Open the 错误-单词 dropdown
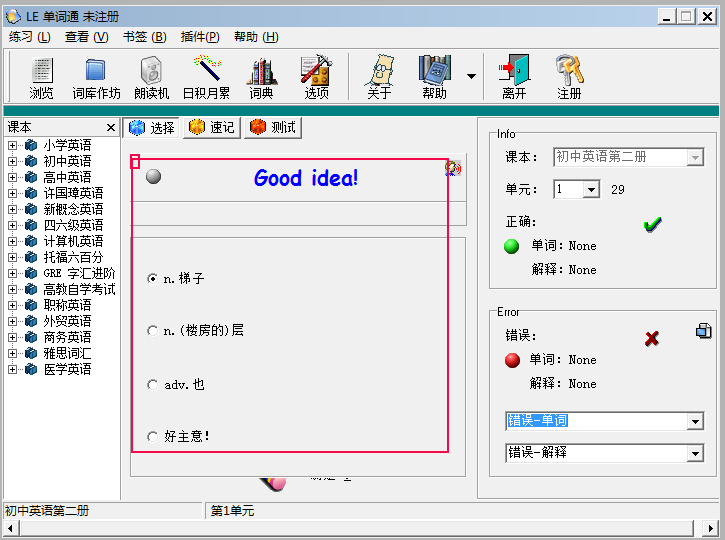The image size is (725, 540). (x=695, y=421)
